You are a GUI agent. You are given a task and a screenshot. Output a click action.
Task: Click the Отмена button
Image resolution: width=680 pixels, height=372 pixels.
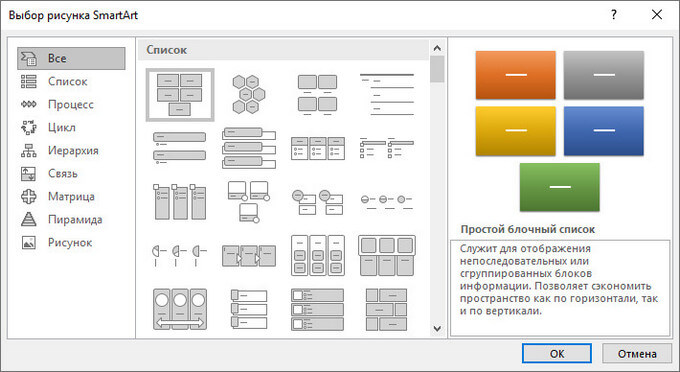point(637,353)
